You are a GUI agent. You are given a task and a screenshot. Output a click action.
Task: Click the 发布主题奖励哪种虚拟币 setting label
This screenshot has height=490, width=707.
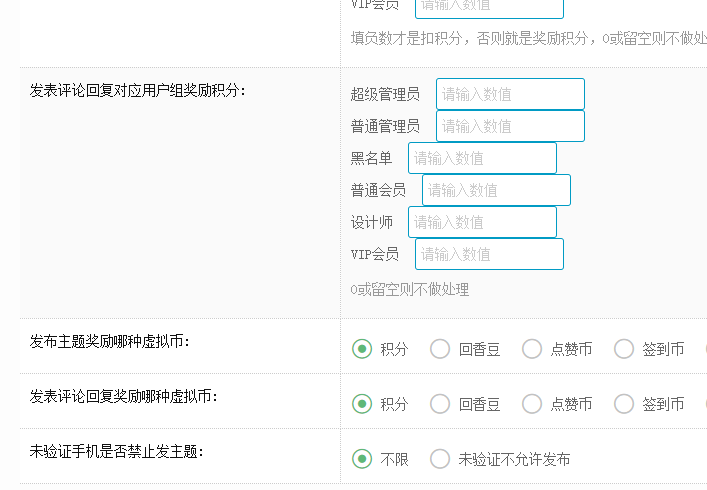(110, 342)
